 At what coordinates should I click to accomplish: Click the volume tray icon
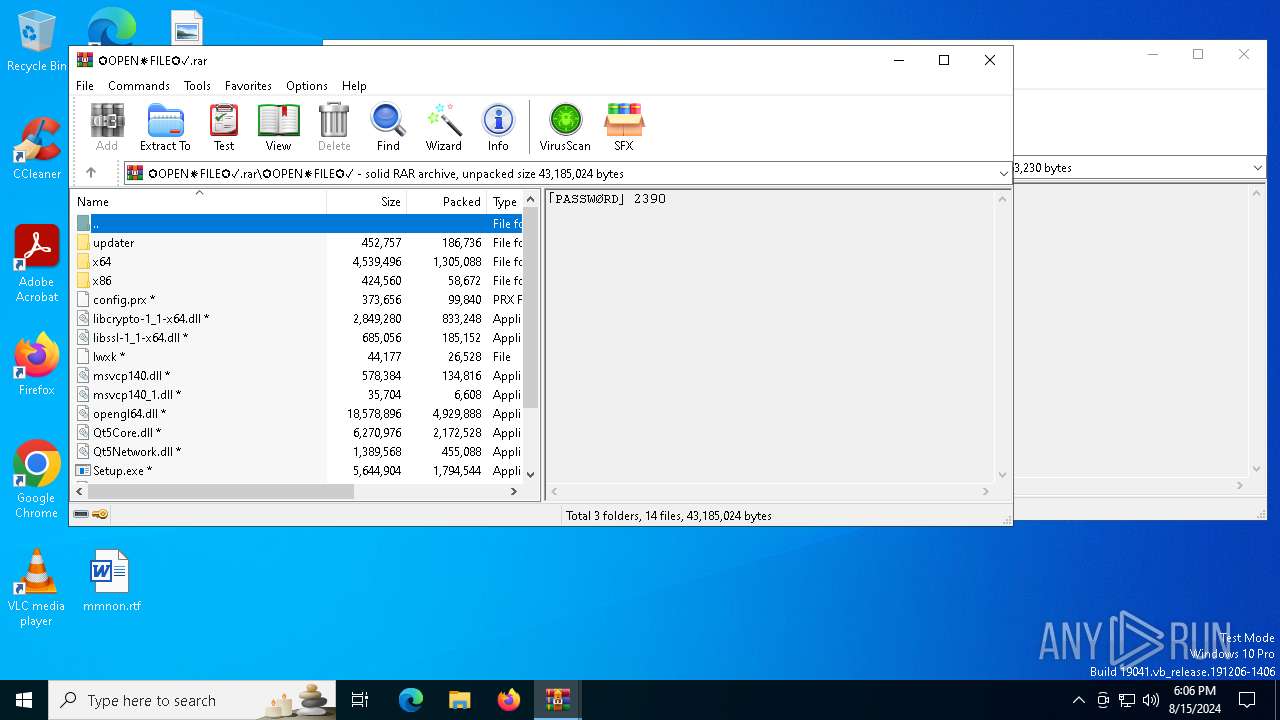coord(1150,700)
